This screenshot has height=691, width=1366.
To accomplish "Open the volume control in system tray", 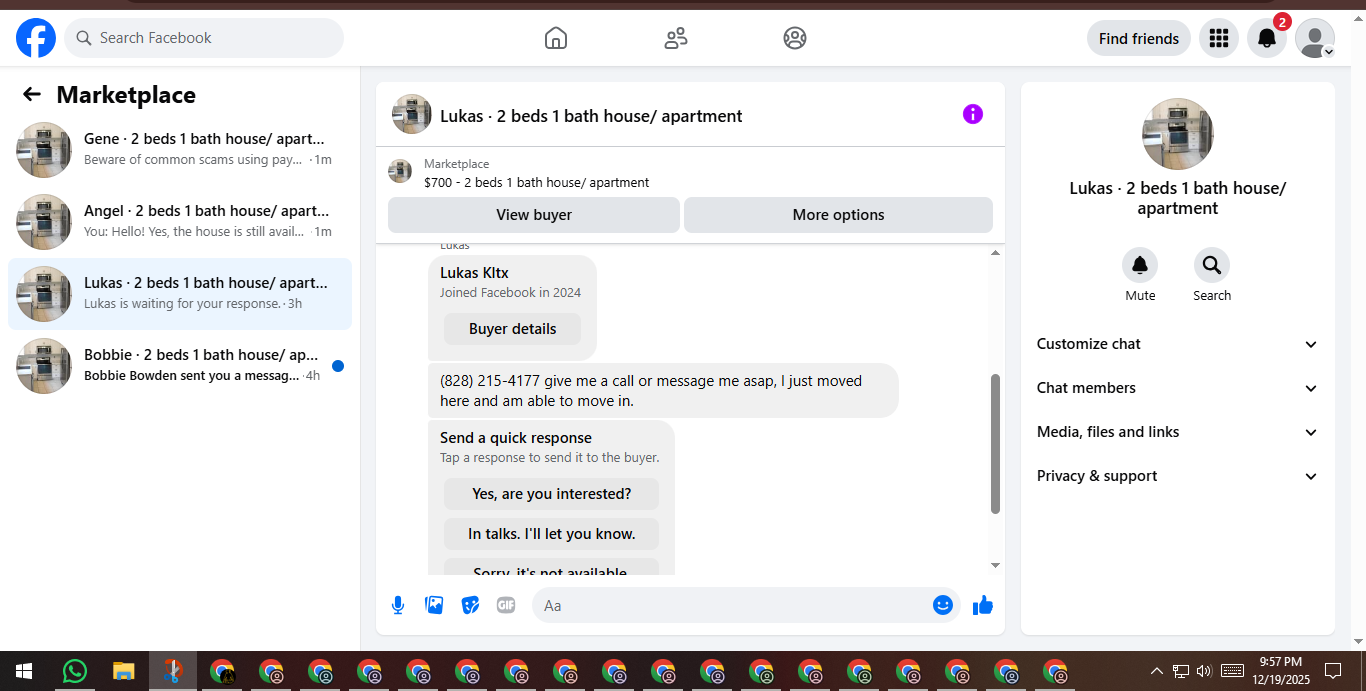I will (x=1204, y=671).
